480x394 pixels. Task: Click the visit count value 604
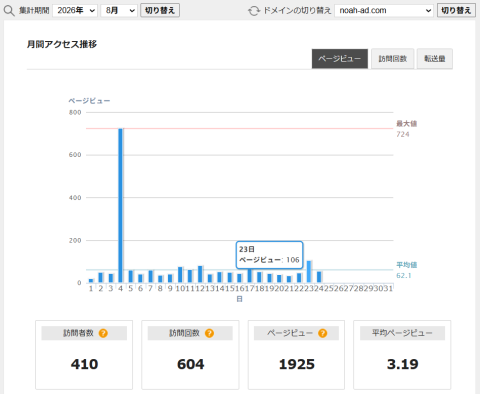coord(190,364)
